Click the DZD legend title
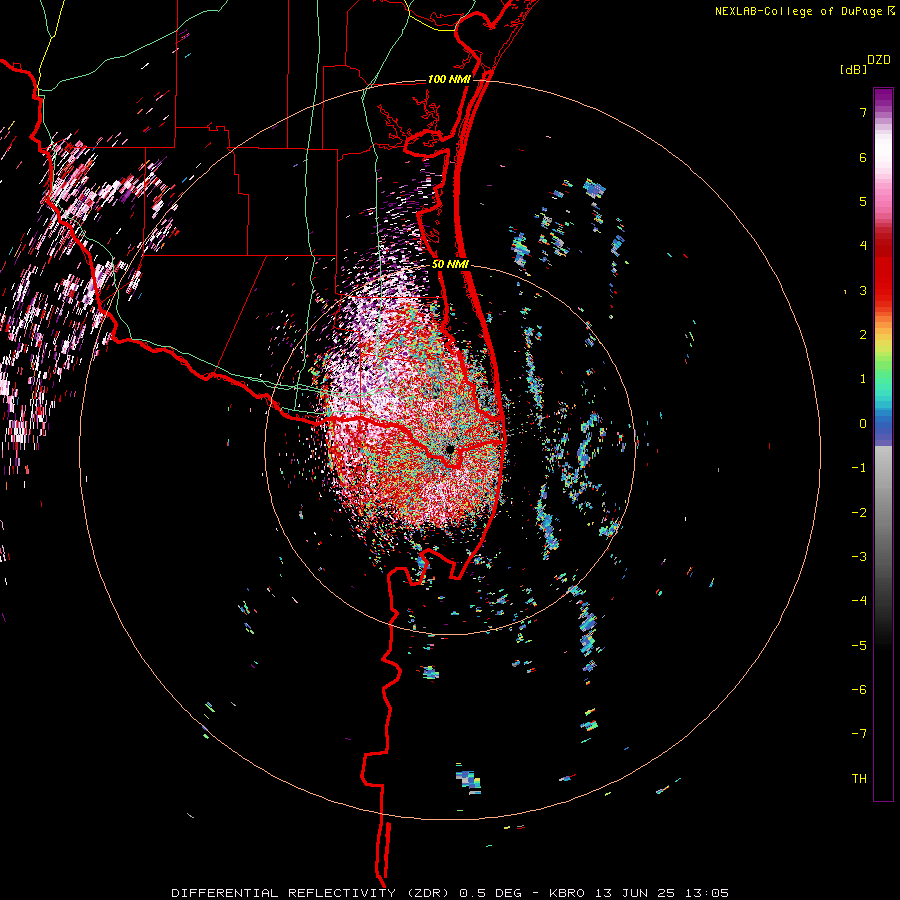The width and height of the screenshot is (900, 900). tap(879, 60)
